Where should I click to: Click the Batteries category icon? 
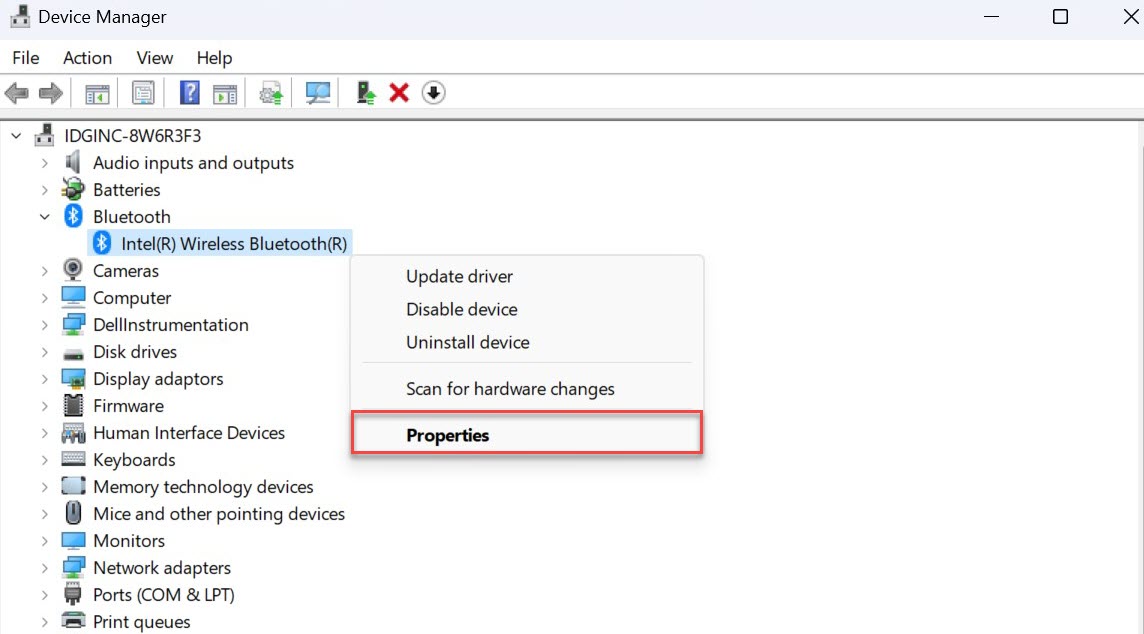(73, 189)
